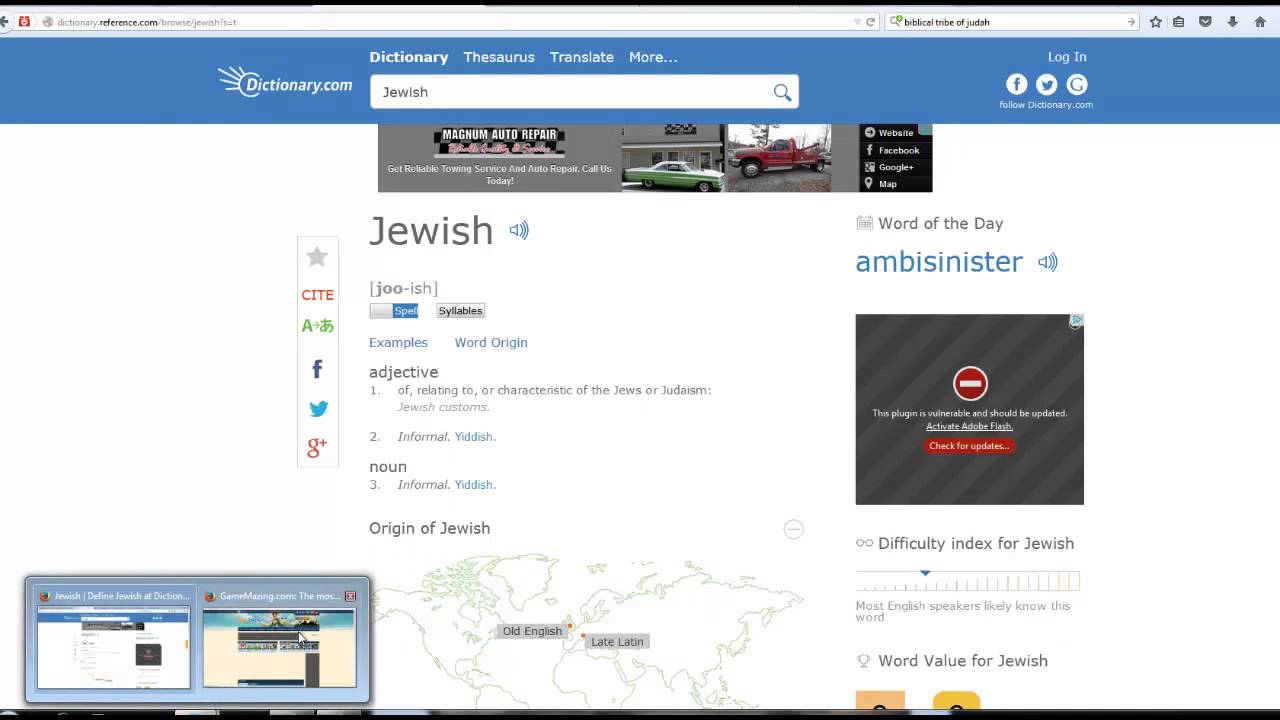Viewport: 1280px width, 720px height.
Task: Share on Twitter via sidebar bird icon
Action: (318, 408)
